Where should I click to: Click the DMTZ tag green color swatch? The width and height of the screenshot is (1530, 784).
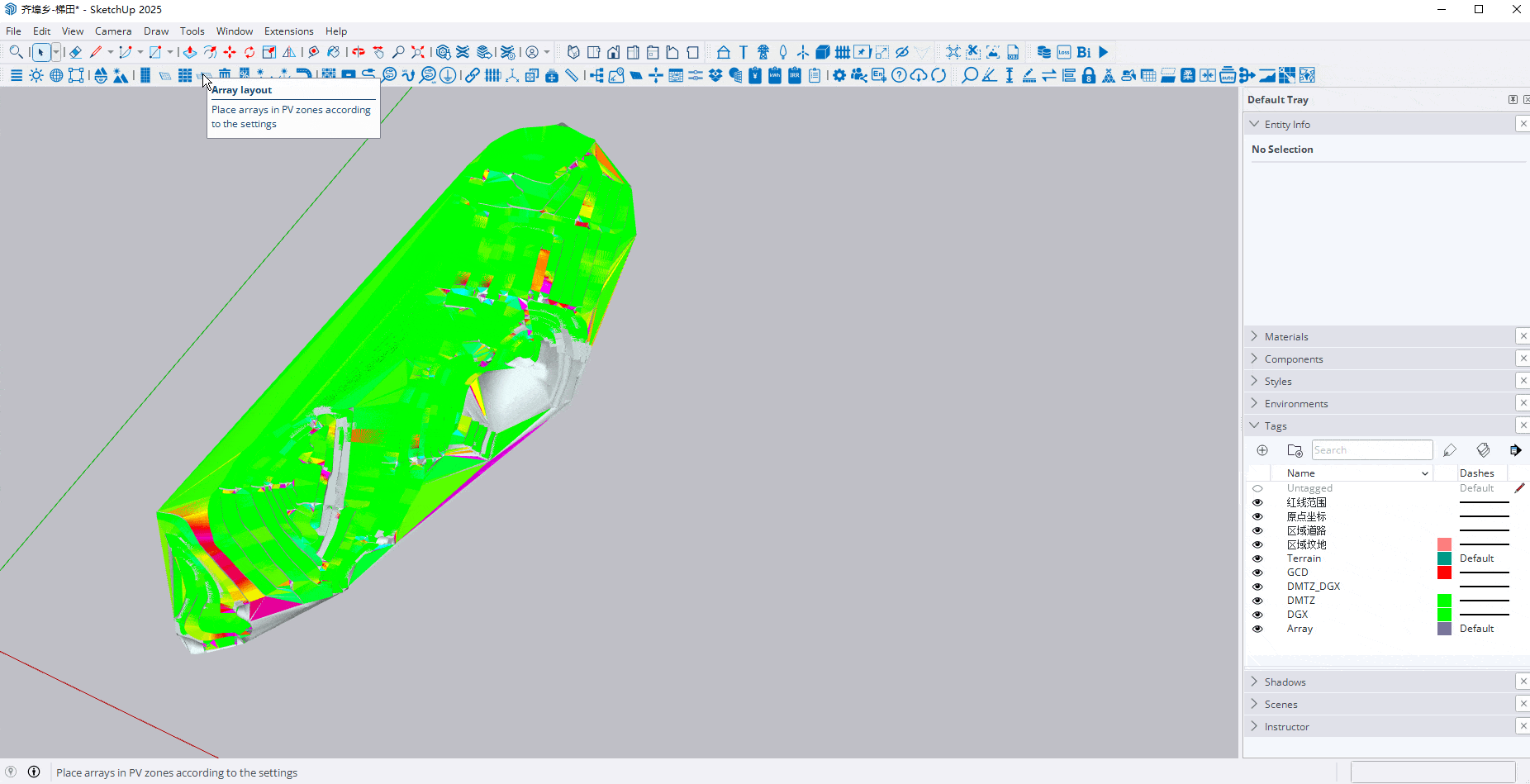(x=1444, y=601)
